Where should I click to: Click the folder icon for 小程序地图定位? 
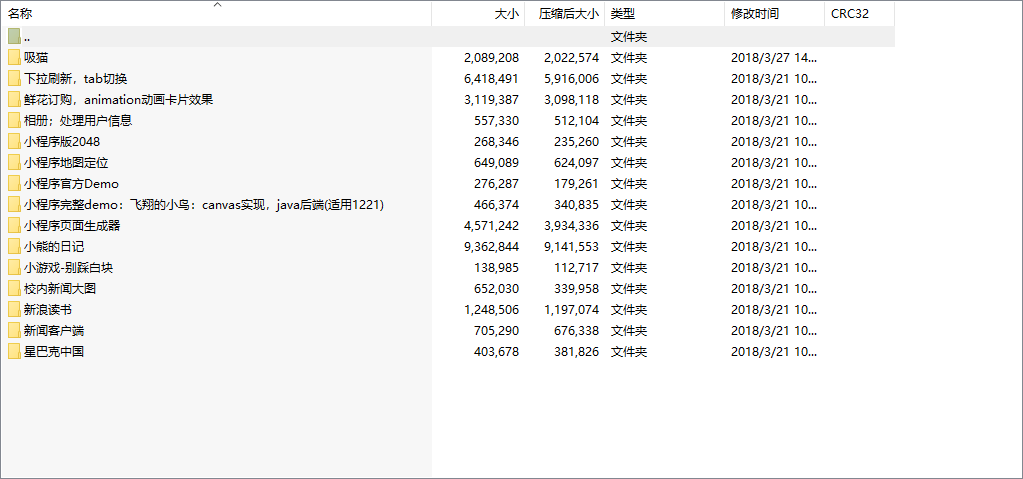14,162
